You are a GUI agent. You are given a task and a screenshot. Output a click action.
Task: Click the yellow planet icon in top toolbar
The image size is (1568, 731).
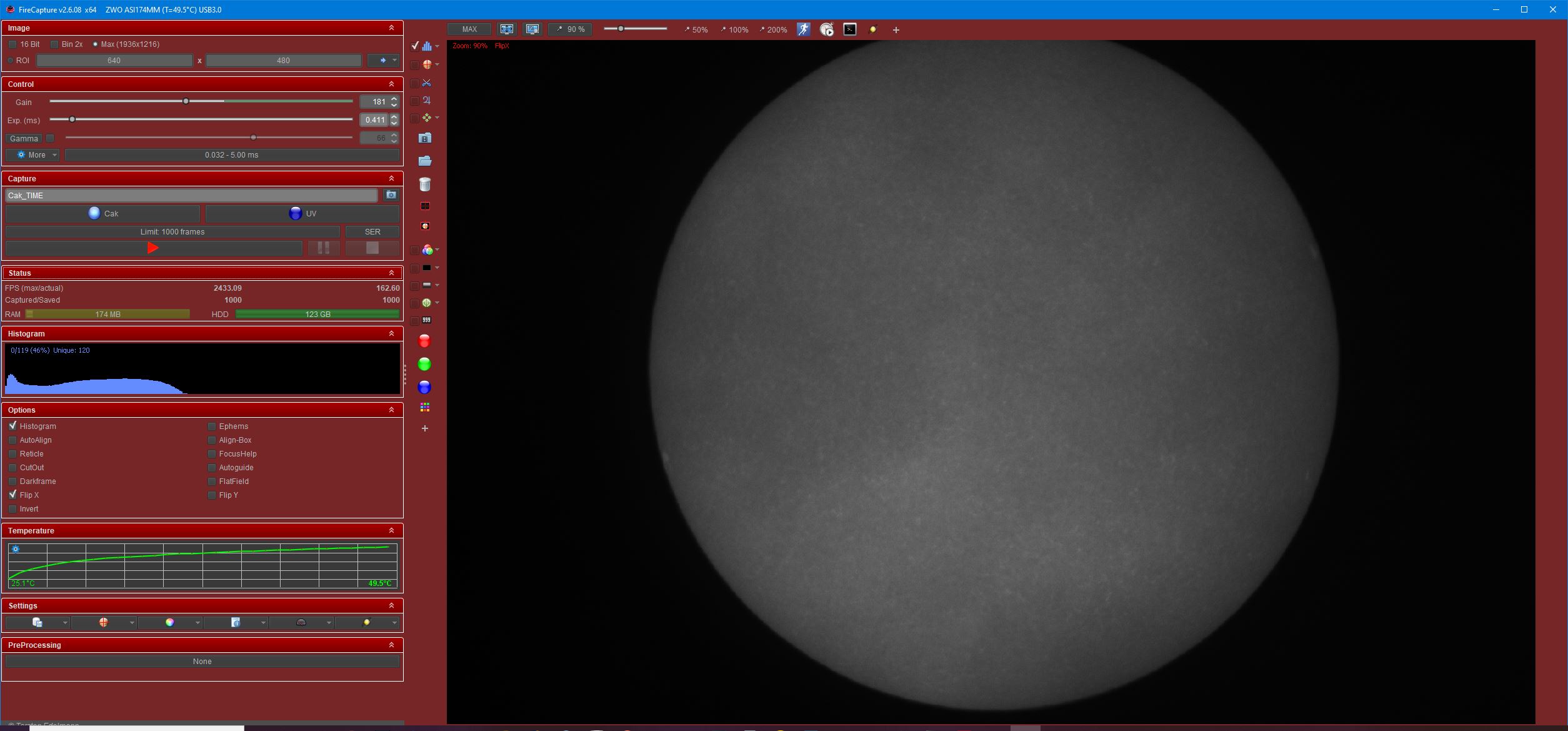pos(873,29)
